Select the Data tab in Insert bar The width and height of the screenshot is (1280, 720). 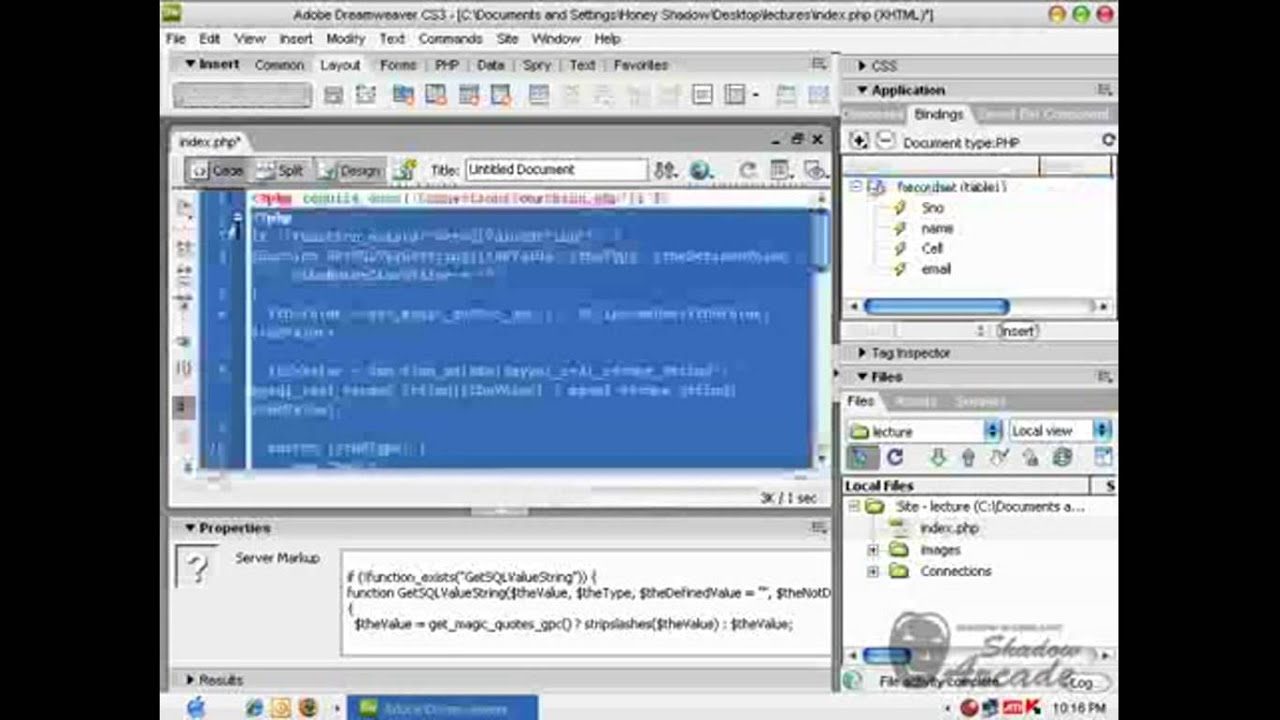[x=490, y=65]
